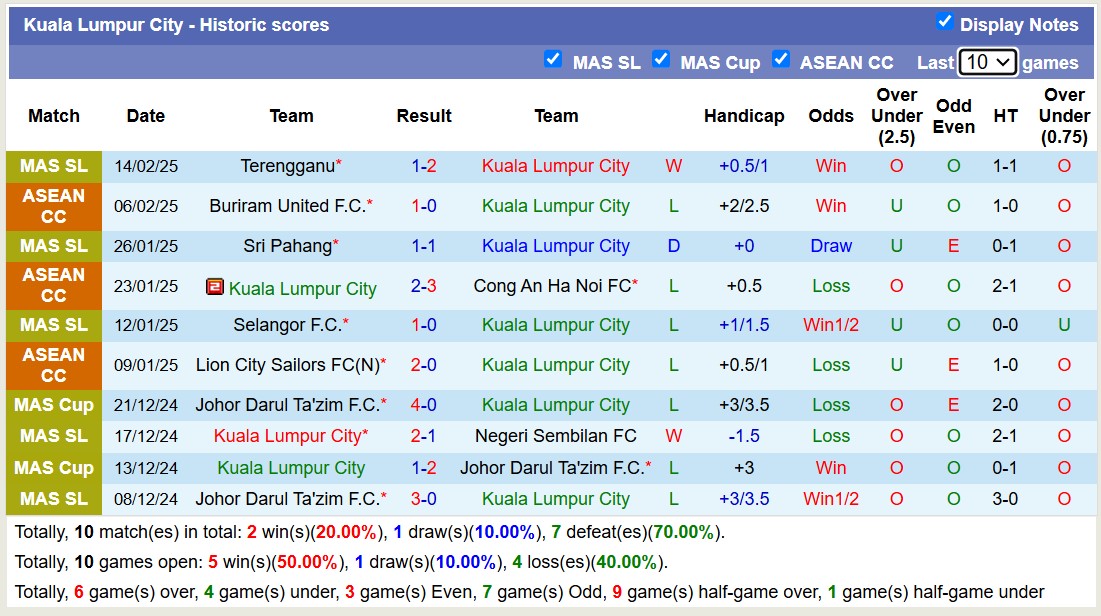Click the ASEAN CC badge on the Buriram row
Screen dimensions: 1101x616
pyautogui.click(x=53, y=206)
